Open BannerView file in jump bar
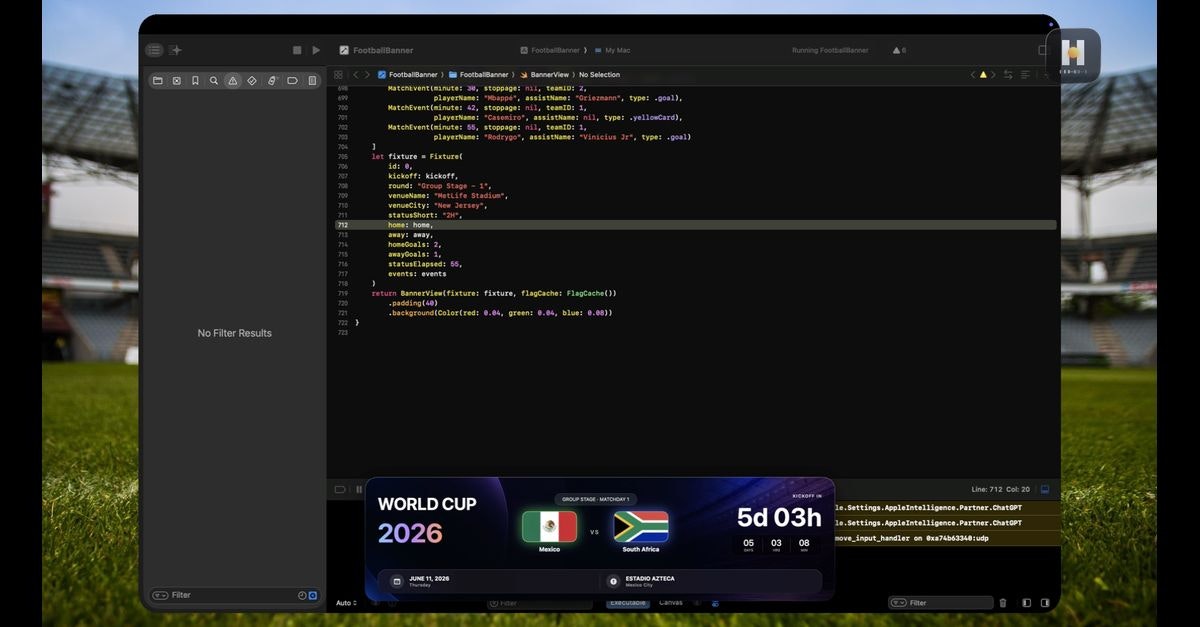Screen dimensions: 1200x627 tap(543, 75)
